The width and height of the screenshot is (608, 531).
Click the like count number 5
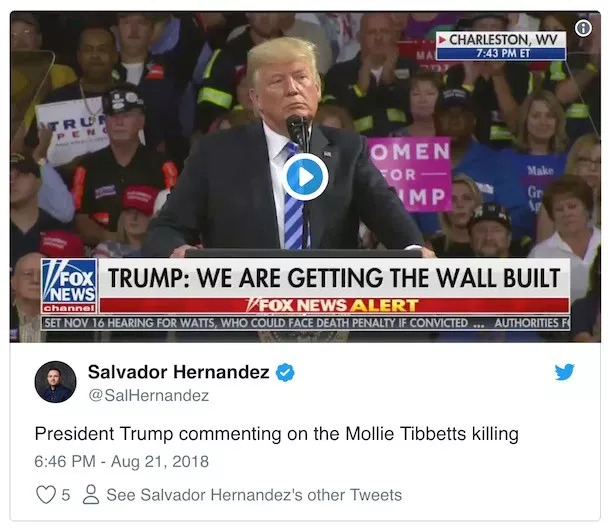tap(66, 495)
